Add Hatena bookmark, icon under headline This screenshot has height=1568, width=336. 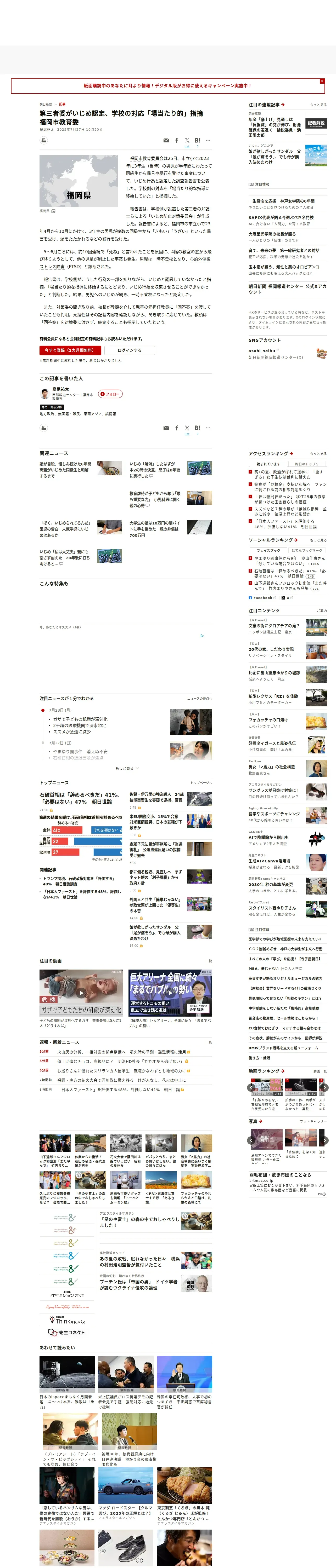[198, 140]
